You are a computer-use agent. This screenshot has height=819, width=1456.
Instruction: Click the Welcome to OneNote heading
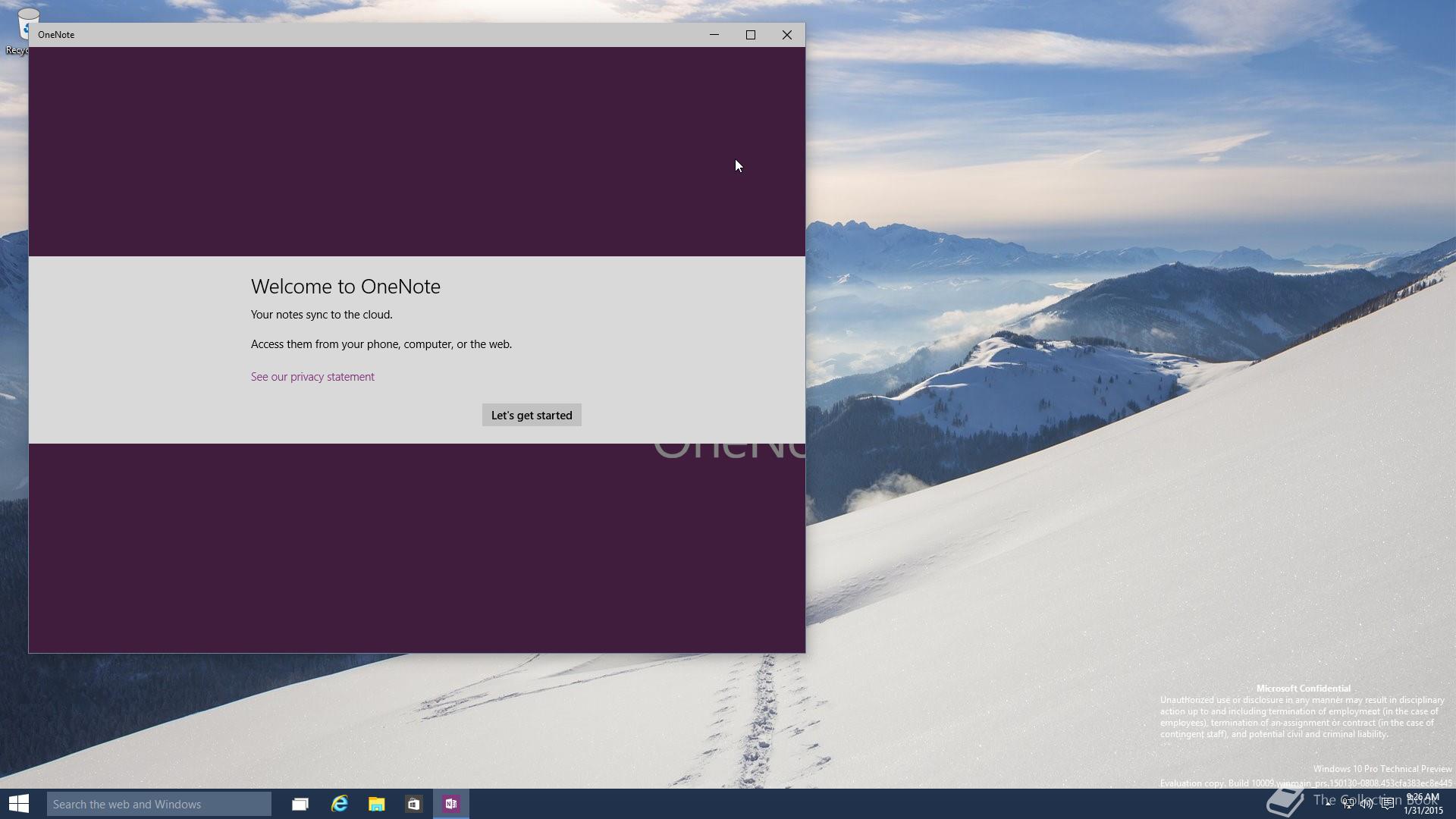click(x=346, y=287)
